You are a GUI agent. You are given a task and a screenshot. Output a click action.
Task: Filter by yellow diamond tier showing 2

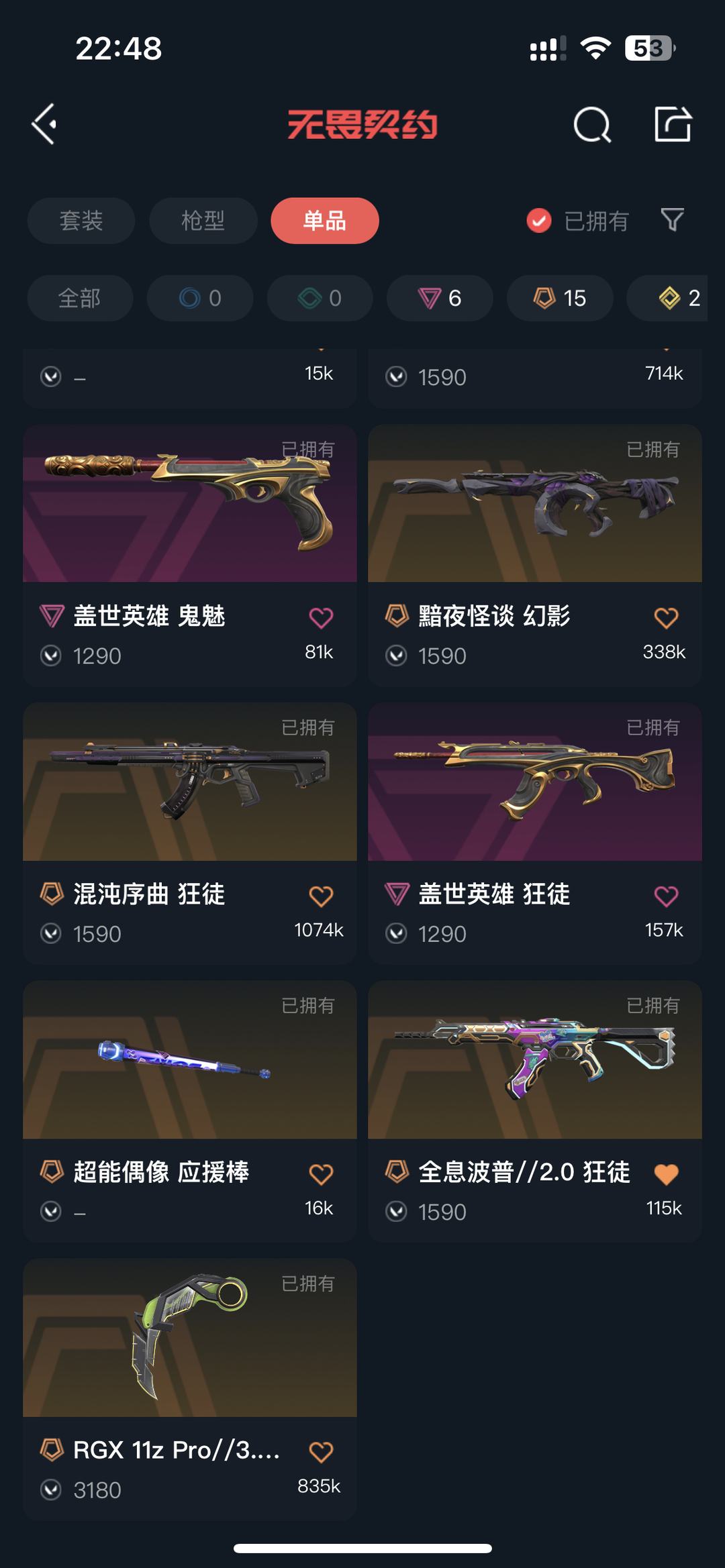[x=671, y=298]
